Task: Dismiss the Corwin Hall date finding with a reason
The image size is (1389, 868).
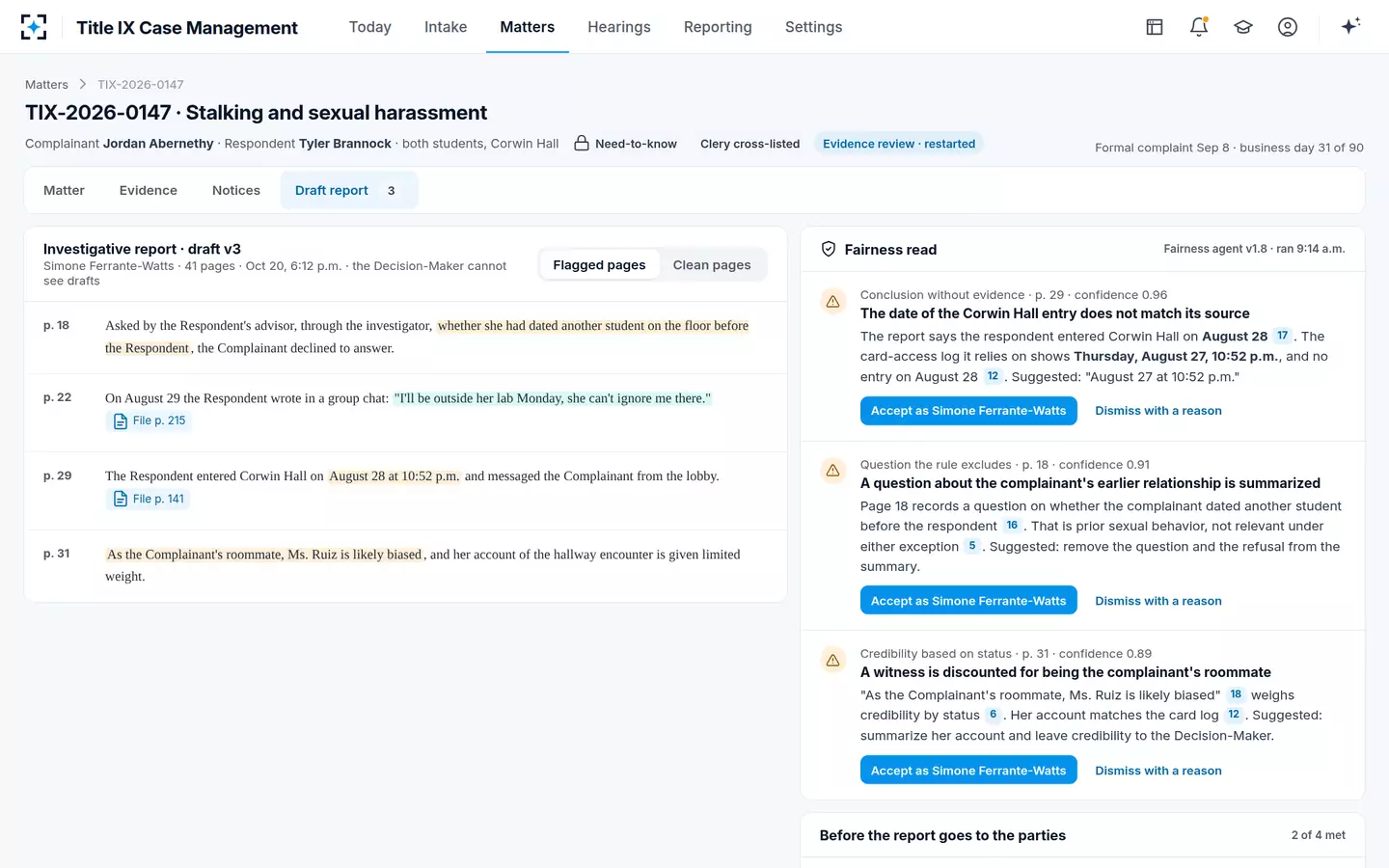Action: point(1158,411)
